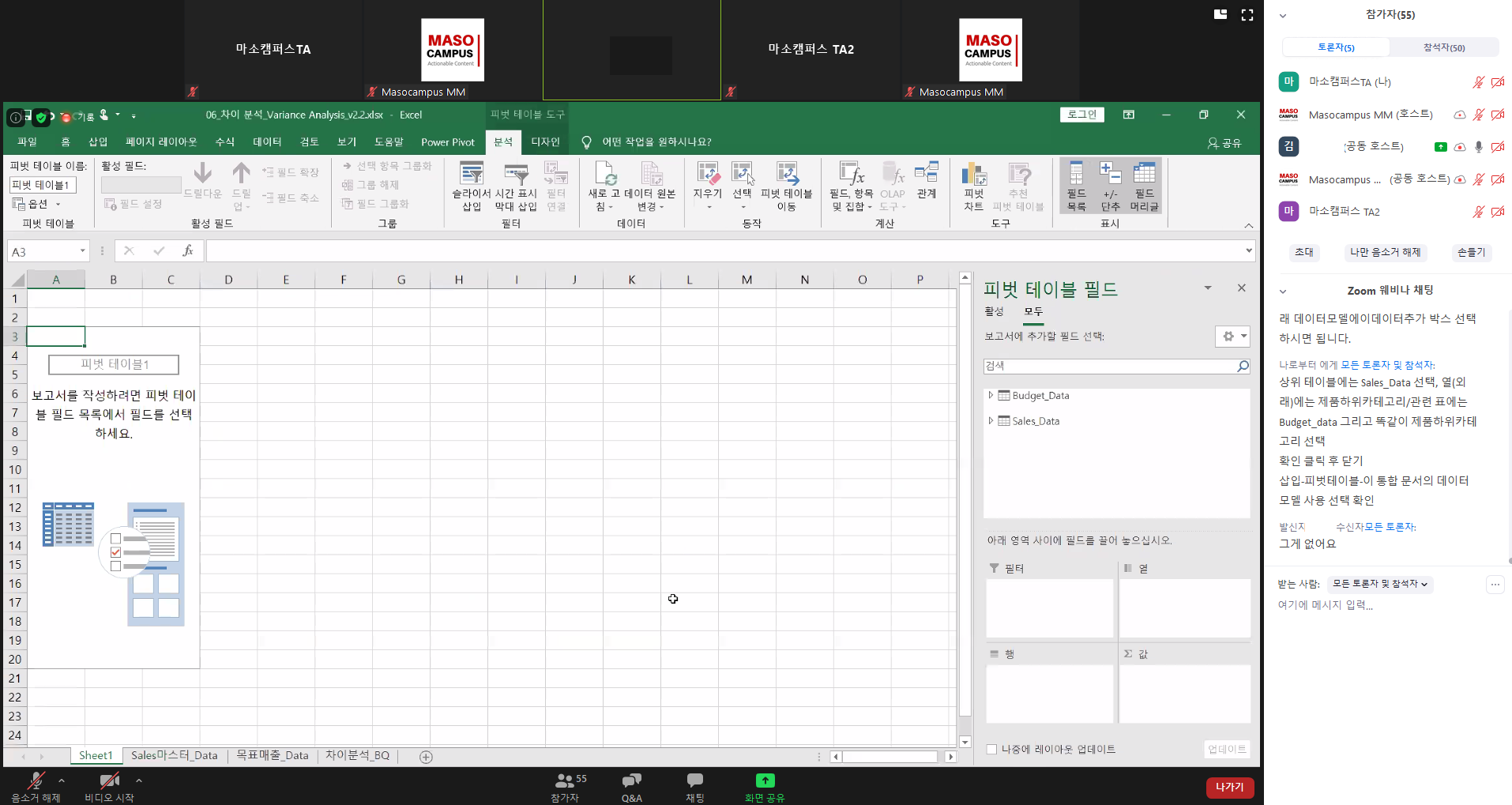Expand the Budget_Data table fields

(x=991, y=395)
